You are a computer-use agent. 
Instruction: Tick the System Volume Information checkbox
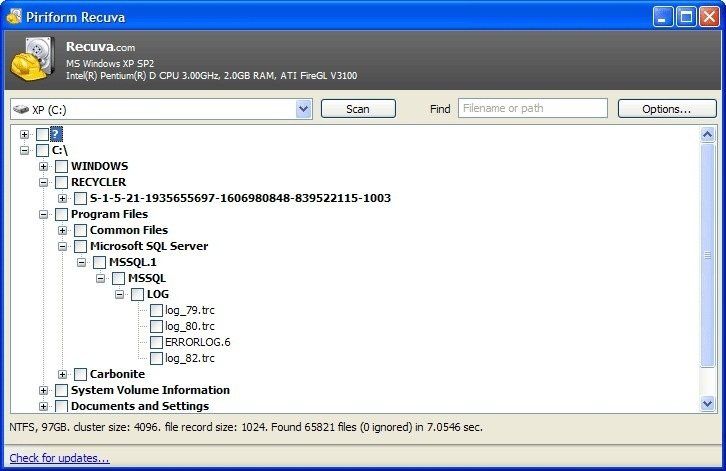[62, 390]
